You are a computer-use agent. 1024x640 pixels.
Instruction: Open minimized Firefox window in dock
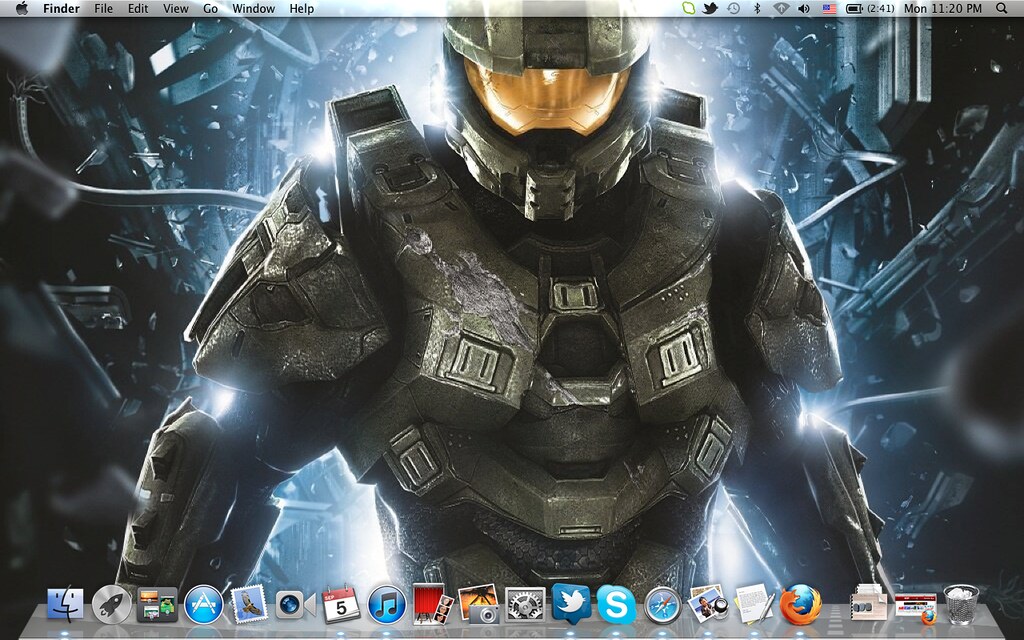pos(916,609)
